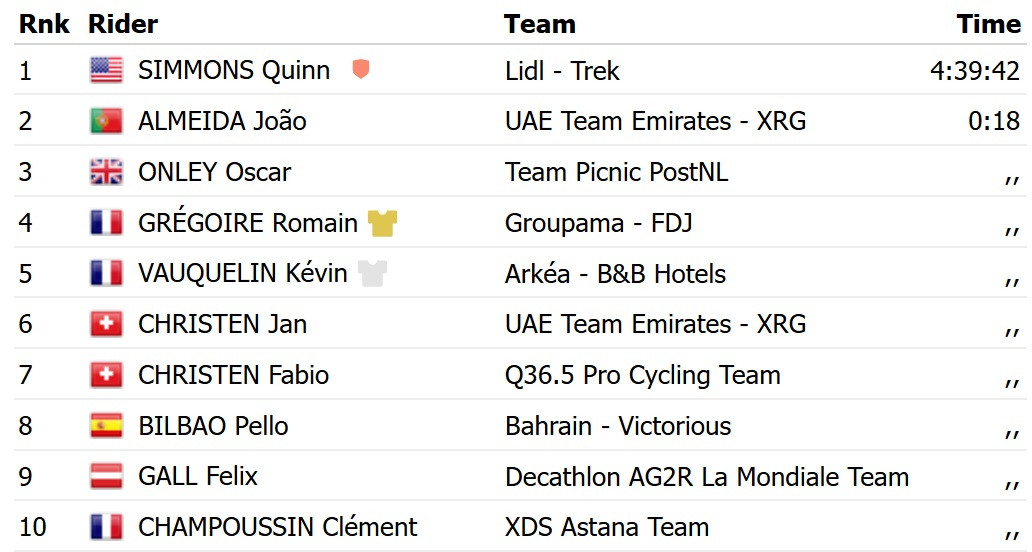Image resolution: width=1032 pixels, height=552 pixels.
Task: Click the white jersey icon beside Vauquelin
Action: click(x=372, y=274)
